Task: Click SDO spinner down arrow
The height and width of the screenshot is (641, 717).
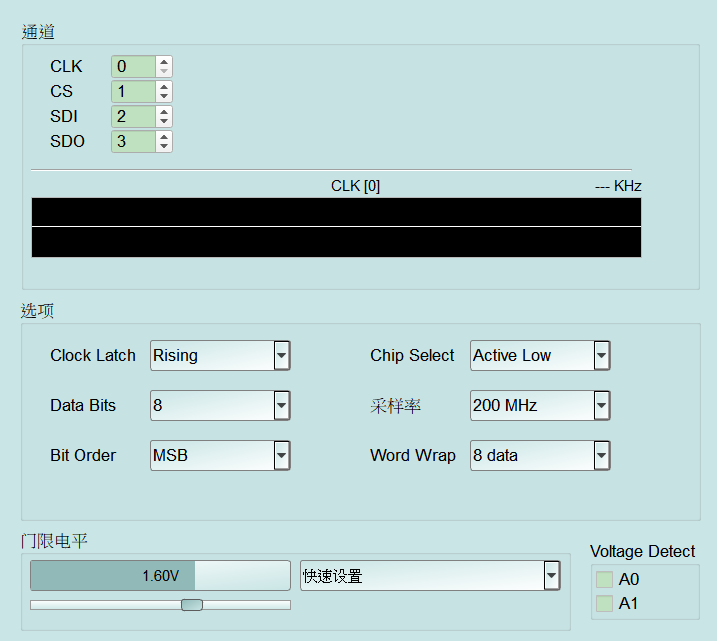Action: [164, 146]
